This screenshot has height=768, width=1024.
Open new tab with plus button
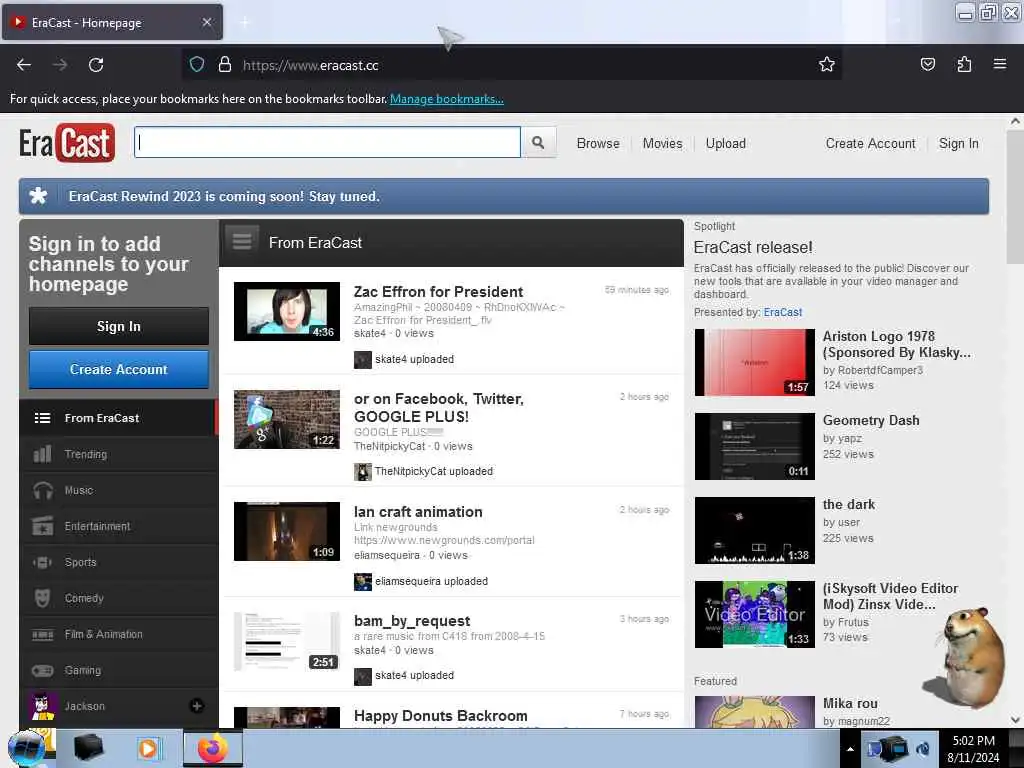click(244, 22)
